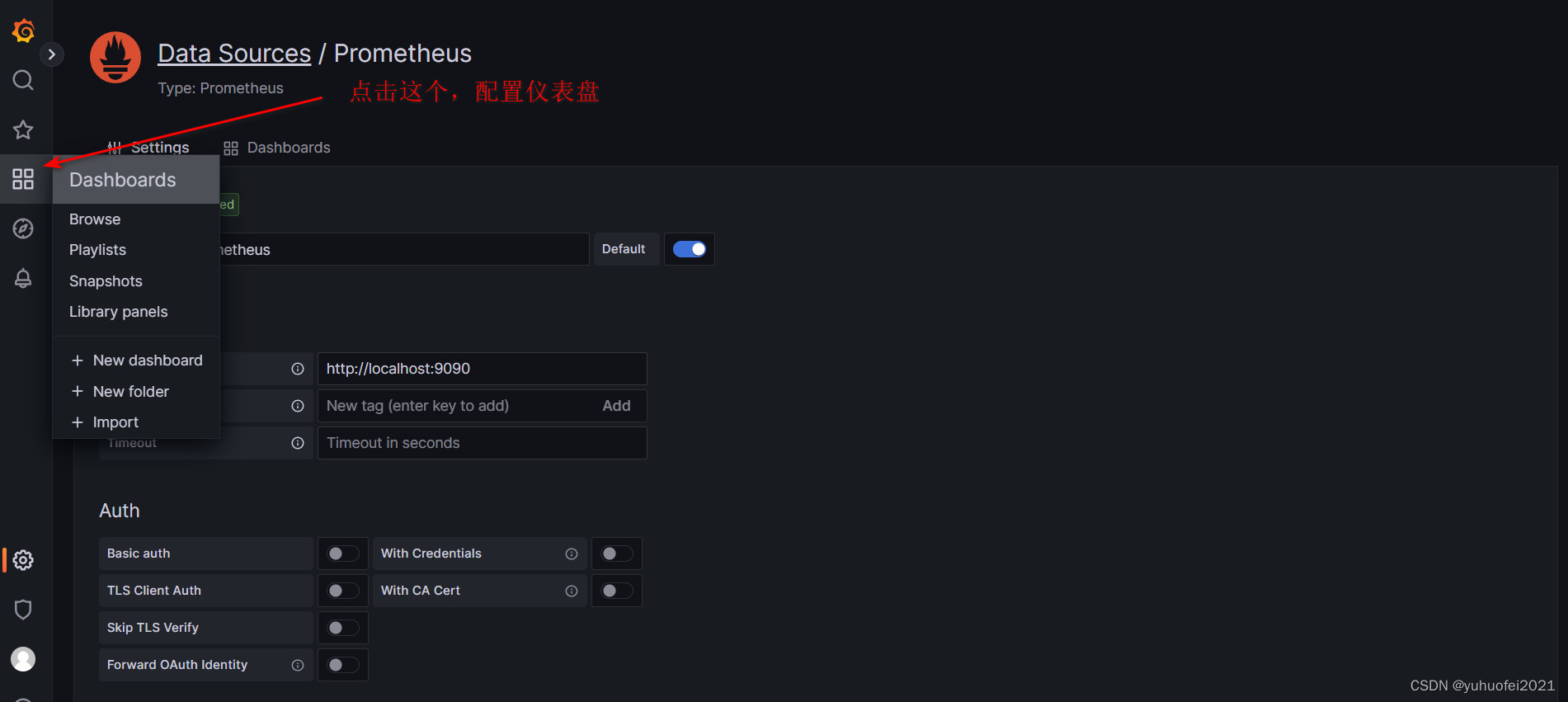This screenshot has width=1568, height=702.
Task: Click the plus icon beside Import
Action: [78, 422]
